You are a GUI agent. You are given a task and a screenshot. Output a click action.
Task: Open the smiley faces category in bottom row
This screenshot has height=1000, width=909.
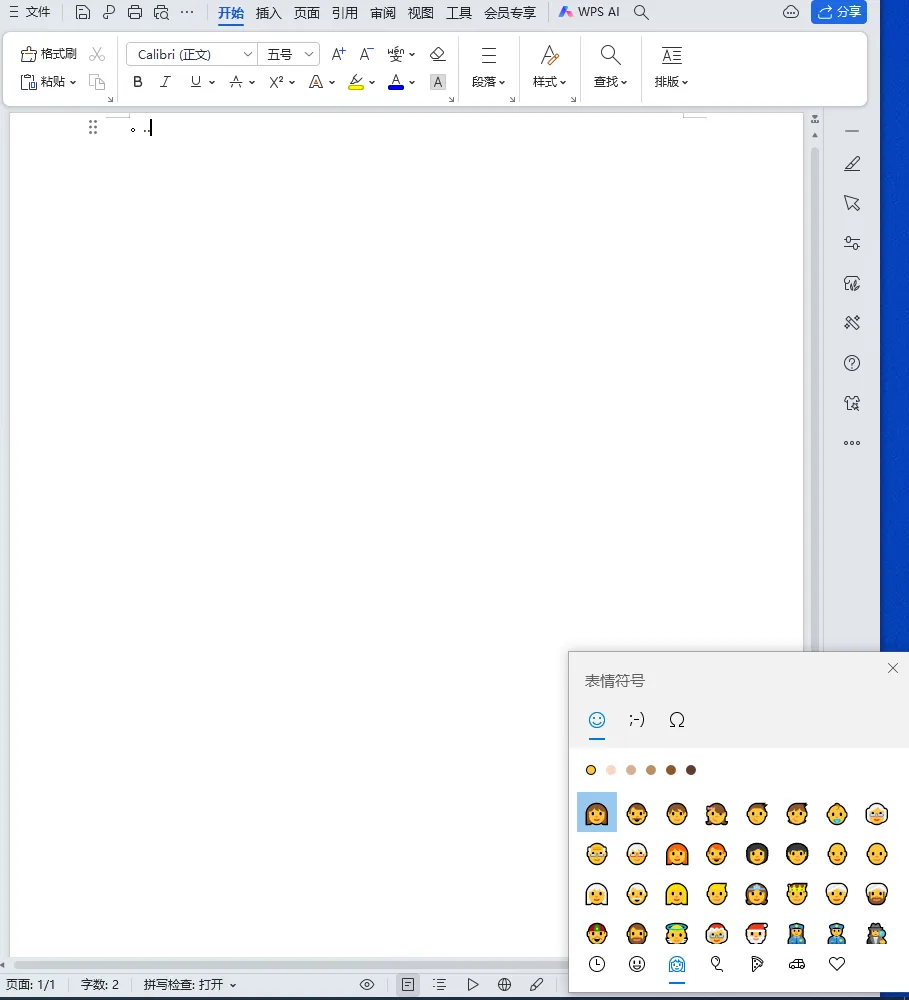pos(637,964)
